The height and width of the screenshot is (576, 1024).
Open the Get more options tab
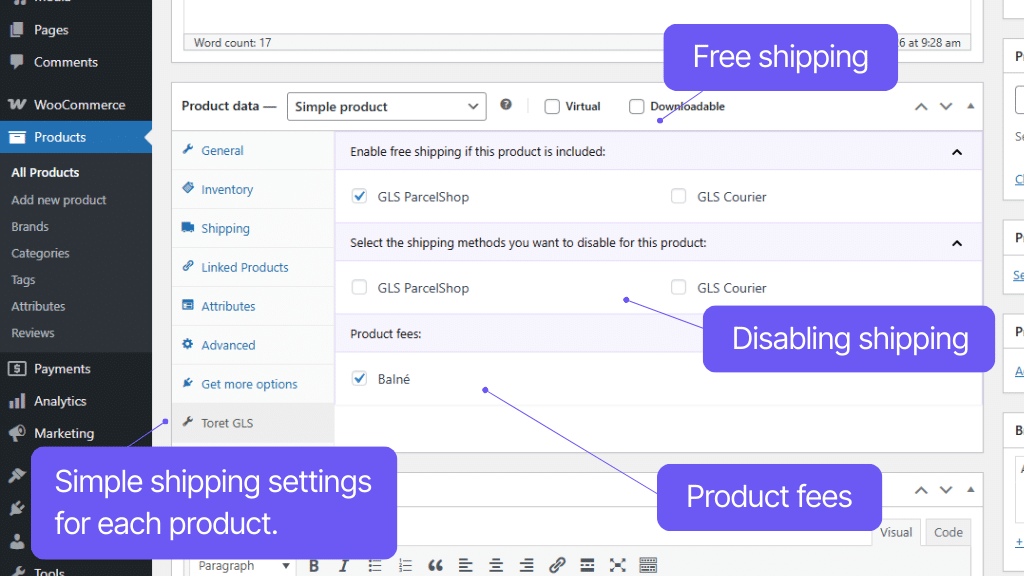click(x=253, y=384)
